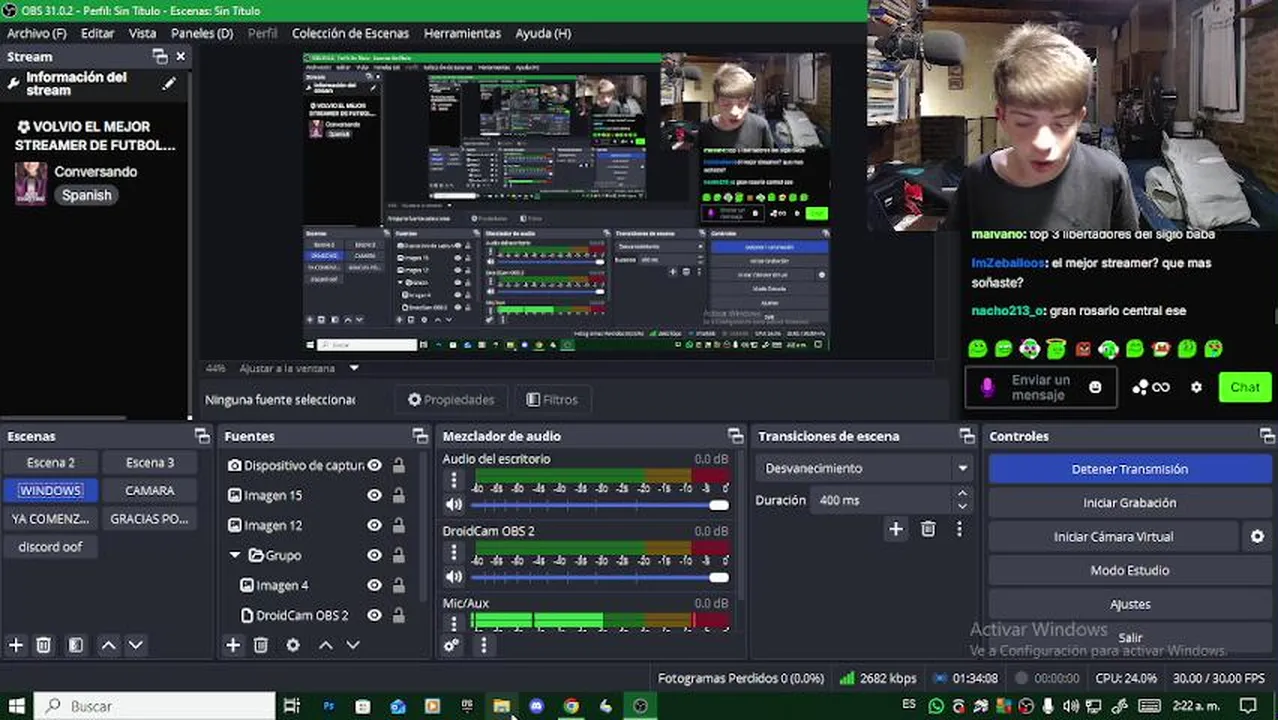Add a scene transition with plus
Image resolution: width=1278 pixels, height=720 pixels.
pos(896,529)
